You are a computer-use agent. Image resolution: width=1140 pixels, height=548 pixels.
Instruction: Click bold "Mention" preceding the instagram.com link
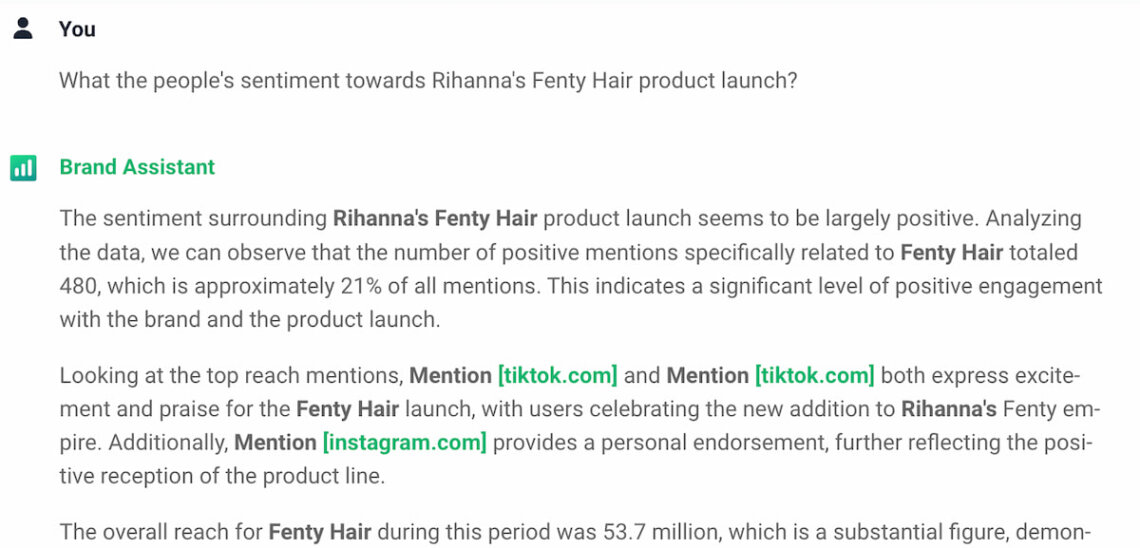click(x=275, y=442)
